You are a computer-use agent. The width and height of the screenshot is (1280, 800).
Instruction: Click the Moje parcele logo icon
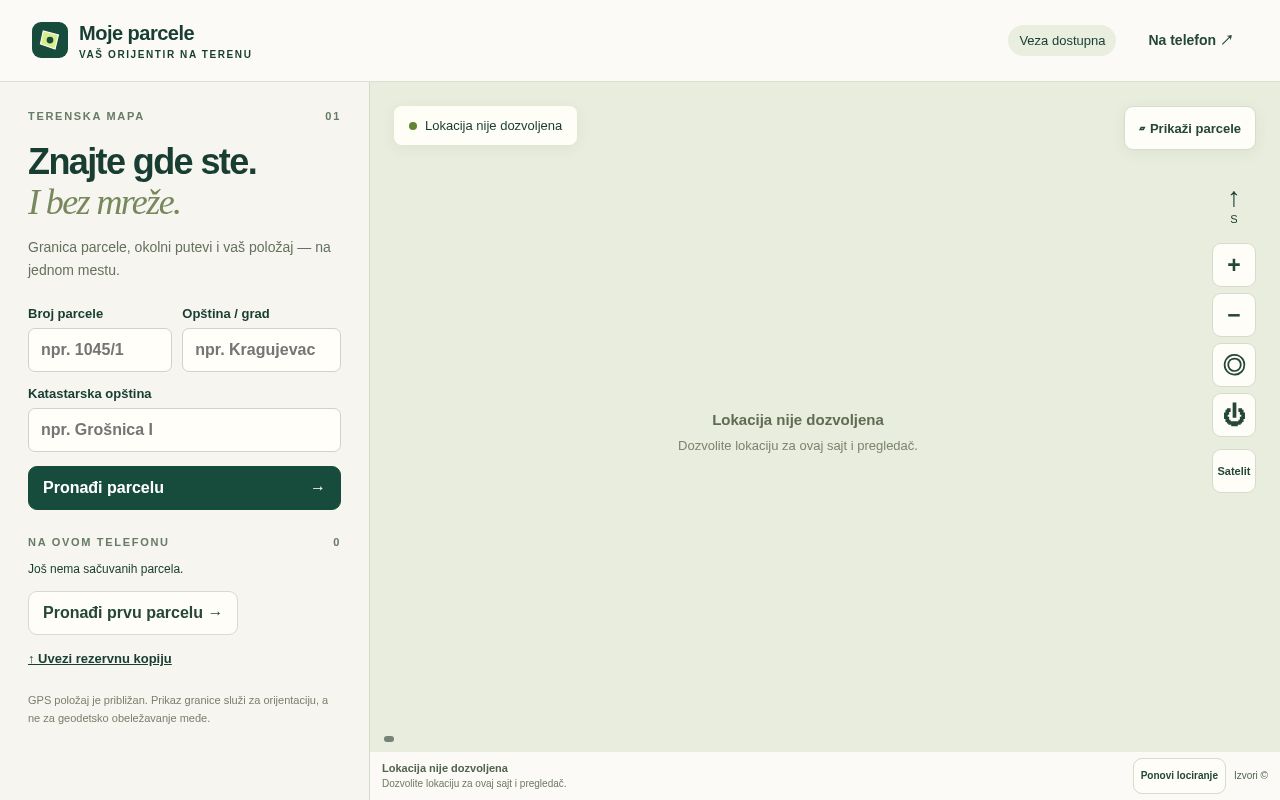pyautogui.click(x=50, y=40)
